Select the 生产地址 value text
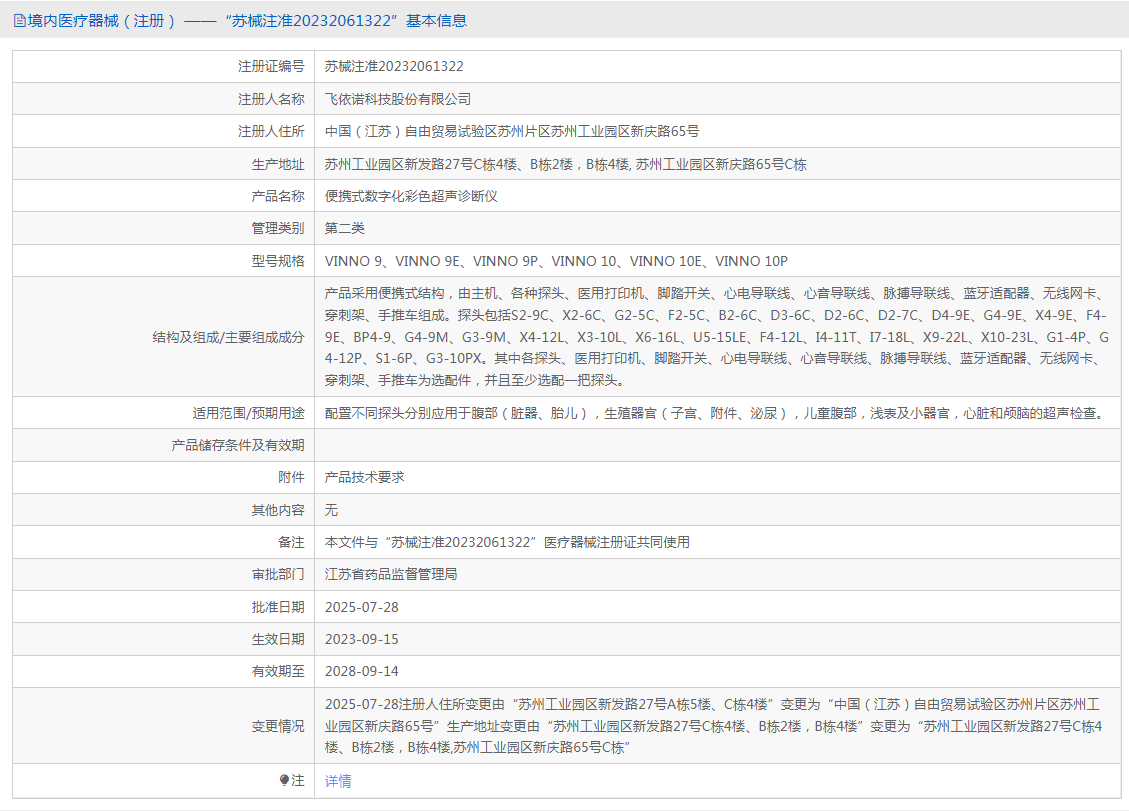 pos(565,164)
